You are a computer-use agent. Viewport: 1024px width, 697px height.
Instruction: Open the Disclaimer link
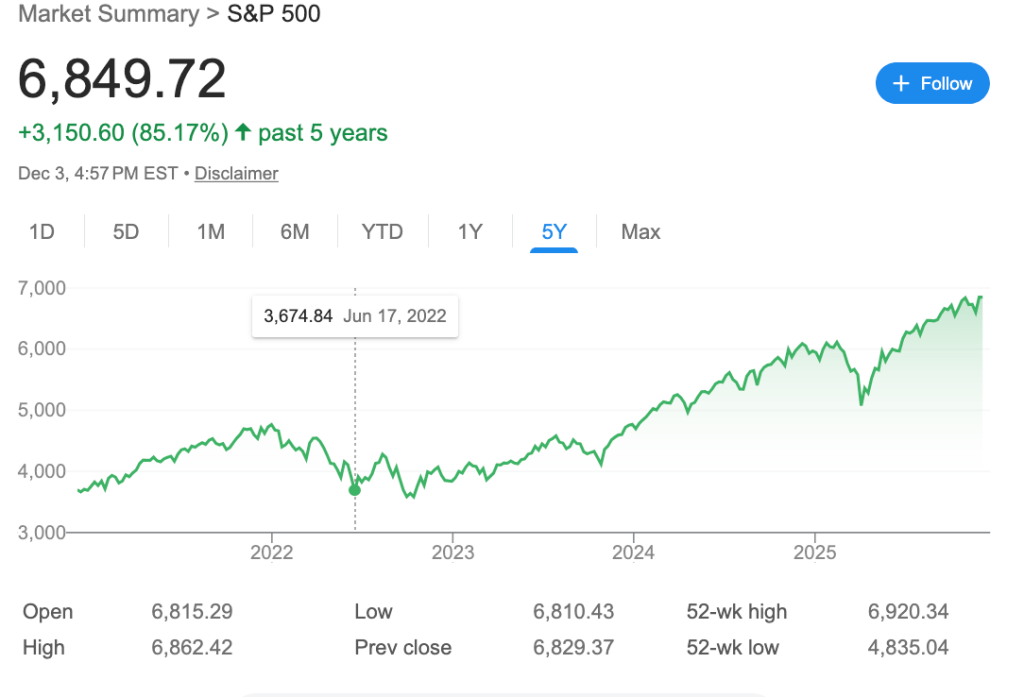[x=236, y=173]
